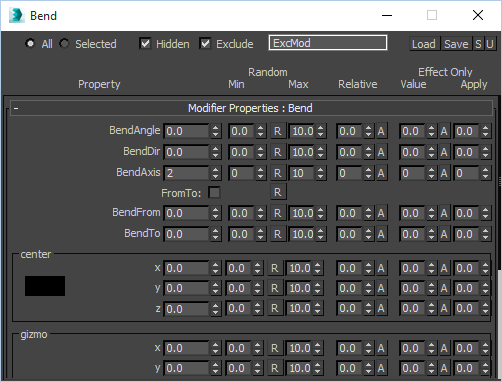
Task: Click the center y property value field
Action: 187,288
